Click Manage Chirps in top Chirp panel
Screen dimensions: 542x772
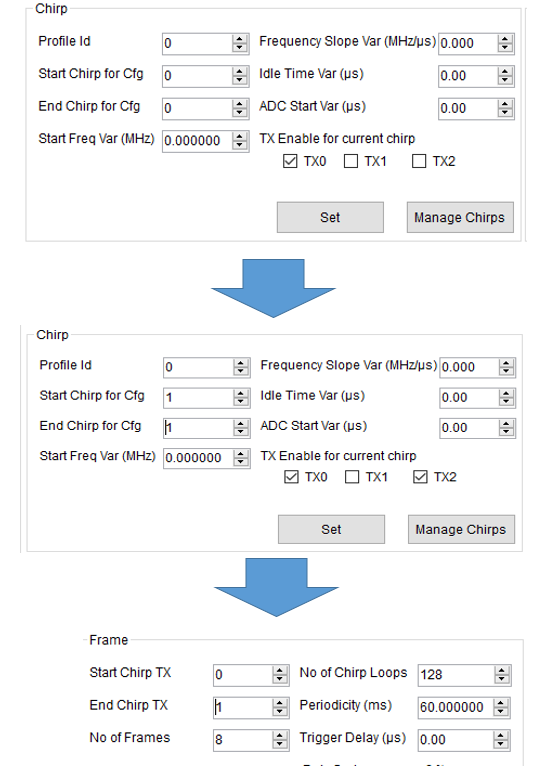(460, 217)
